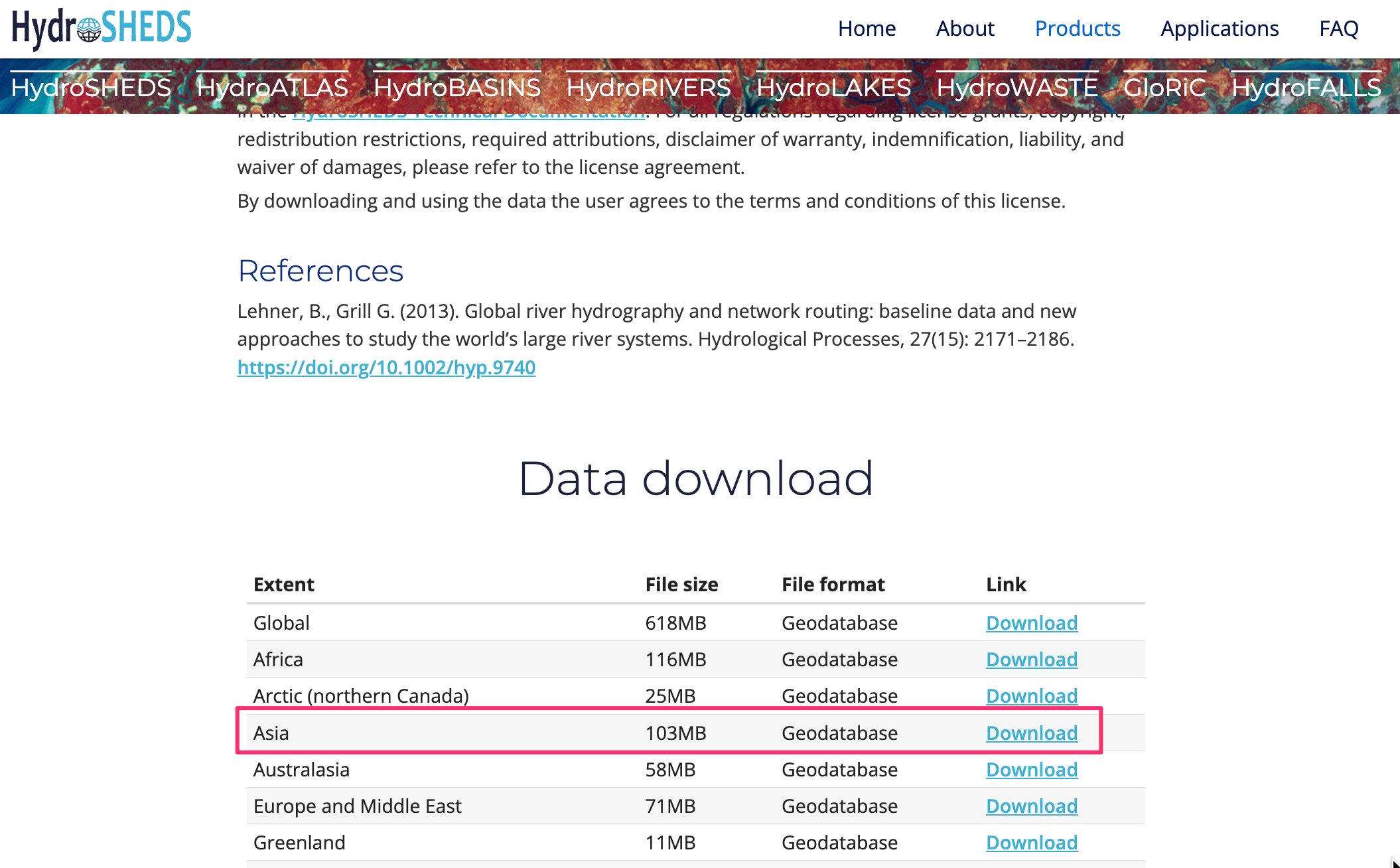Open the HydroLAKES product tab
This screenshot has height=868, width=1400.
click(833, 88)
